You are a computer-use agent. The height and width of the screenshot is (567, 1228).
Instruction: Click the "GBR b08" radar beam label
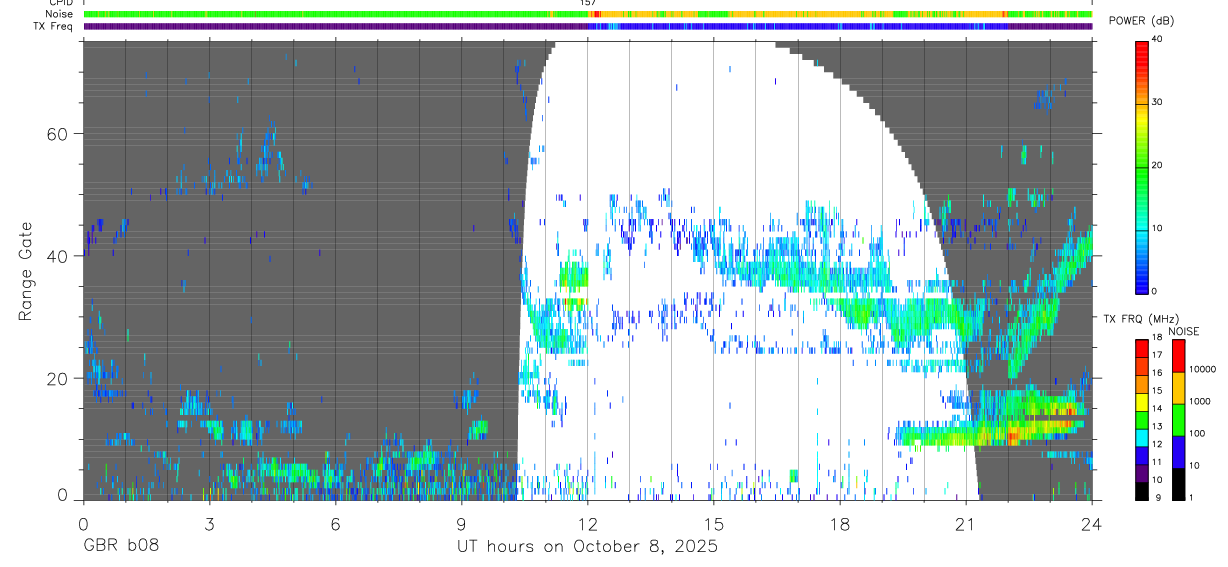120,547
